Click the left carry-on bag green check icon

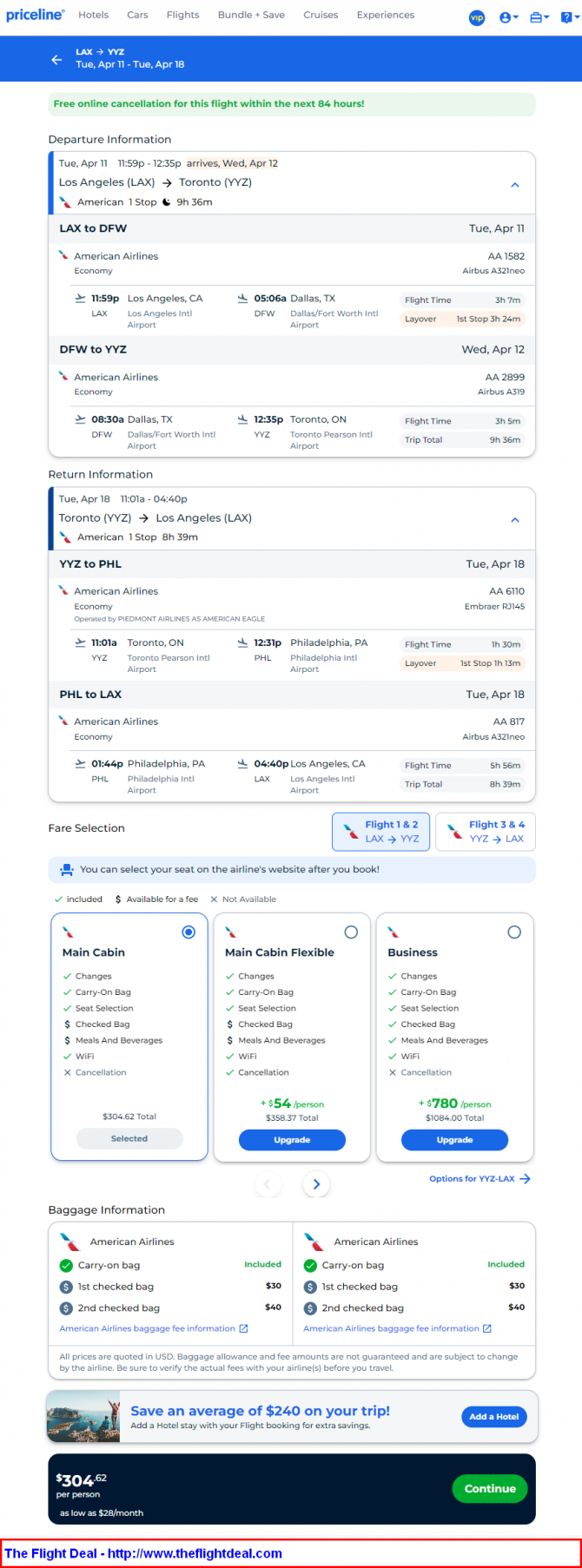[66, 1265]
